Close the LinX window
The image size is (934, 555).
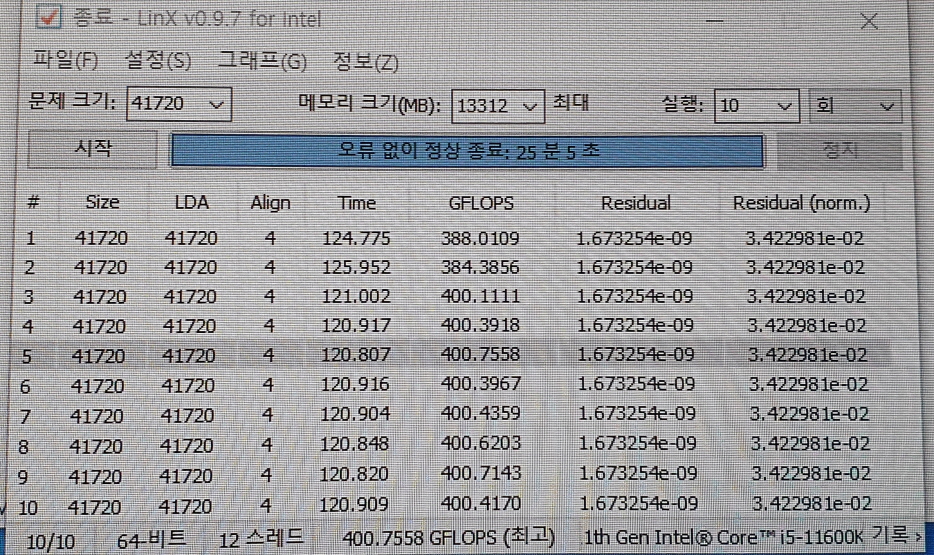(x=868, y=22)
